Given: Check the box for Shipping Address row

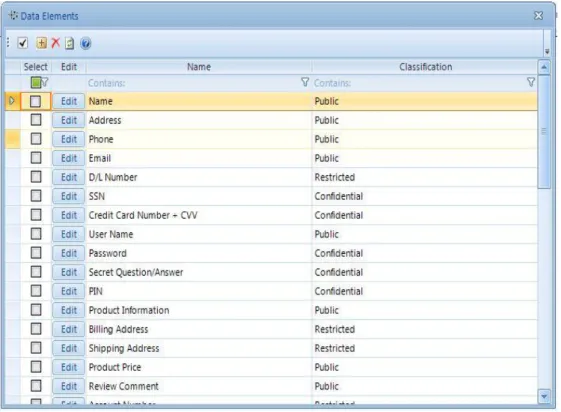Looking at the screenshot, I should (x=36, y=348).
